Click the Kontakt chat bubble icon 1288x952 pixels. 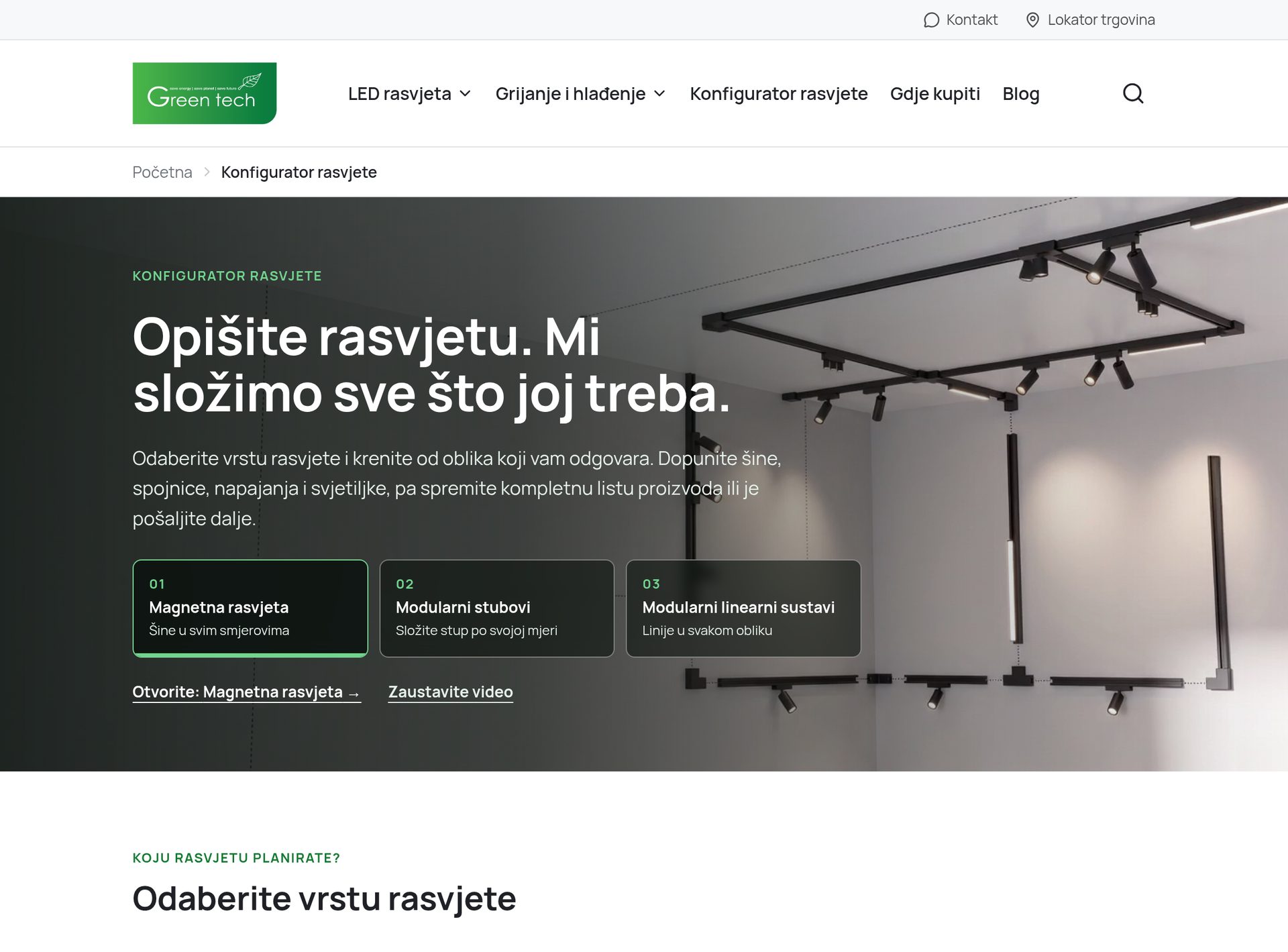click(931, 20)
